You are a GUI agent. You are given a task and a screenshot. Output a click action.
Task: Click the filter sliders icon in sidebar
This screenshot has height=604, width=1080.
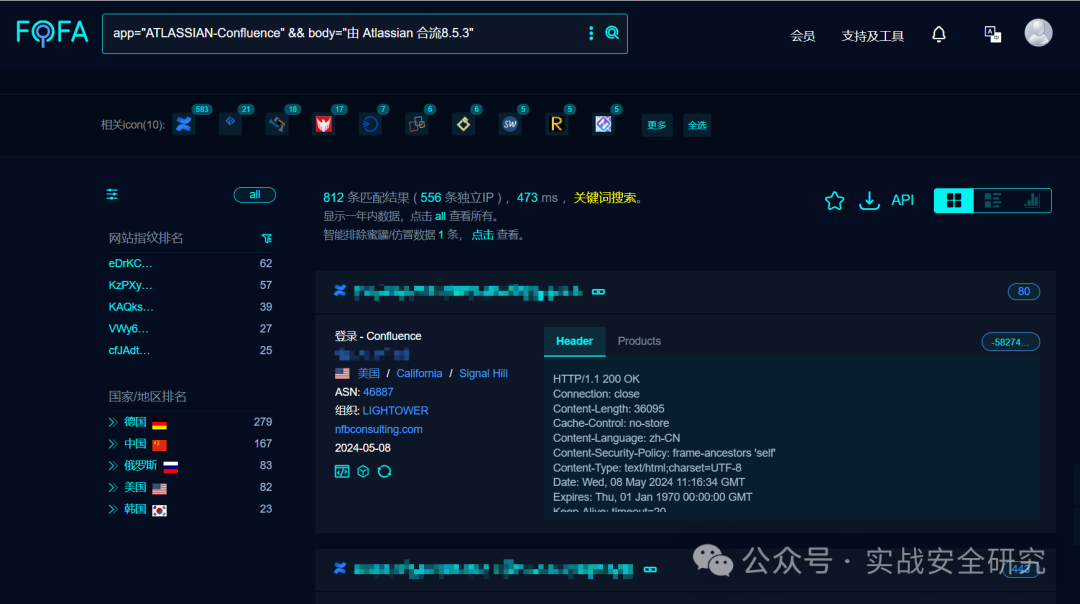112,194
